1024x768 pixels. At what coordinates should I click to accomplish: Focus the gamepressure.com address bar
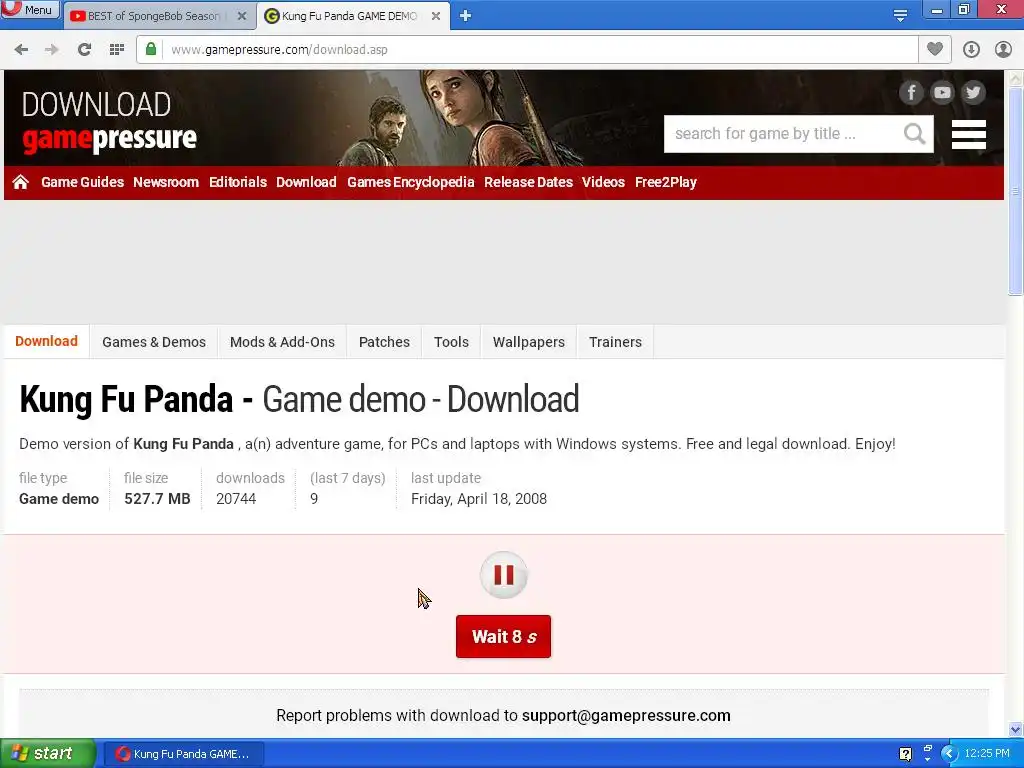(527, 50)
